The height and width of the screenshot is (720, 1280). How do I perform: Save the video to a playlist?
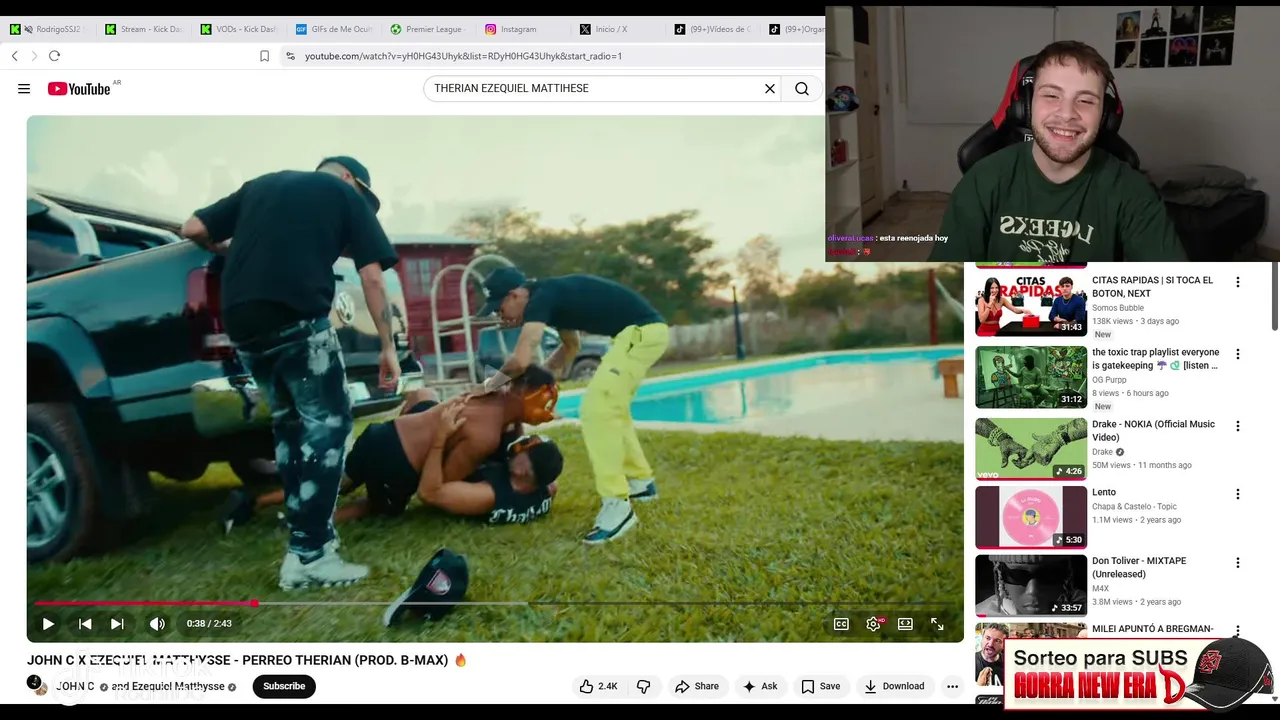(x=820, y=686)
